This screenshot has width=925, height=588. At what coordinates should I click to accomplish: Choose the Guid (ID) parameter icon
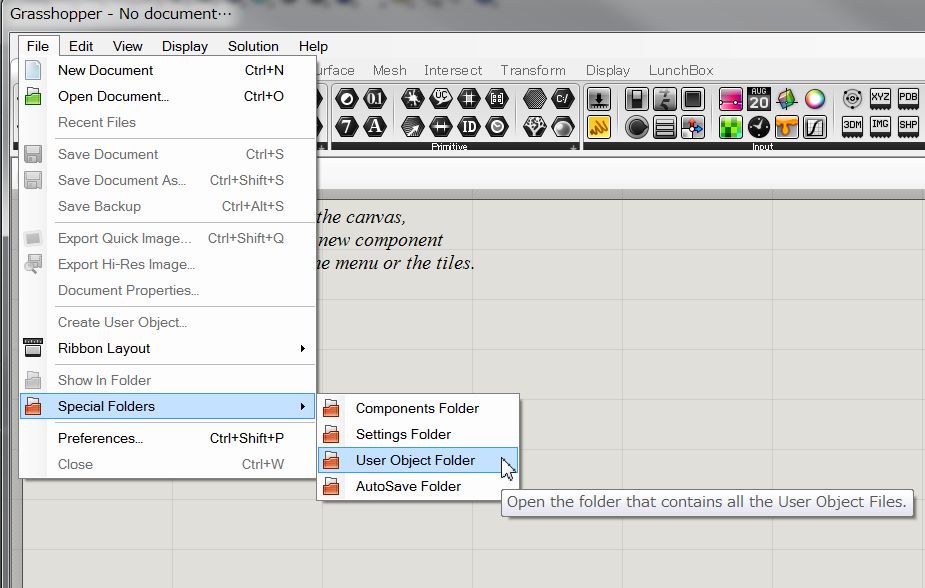click(469, 126)
